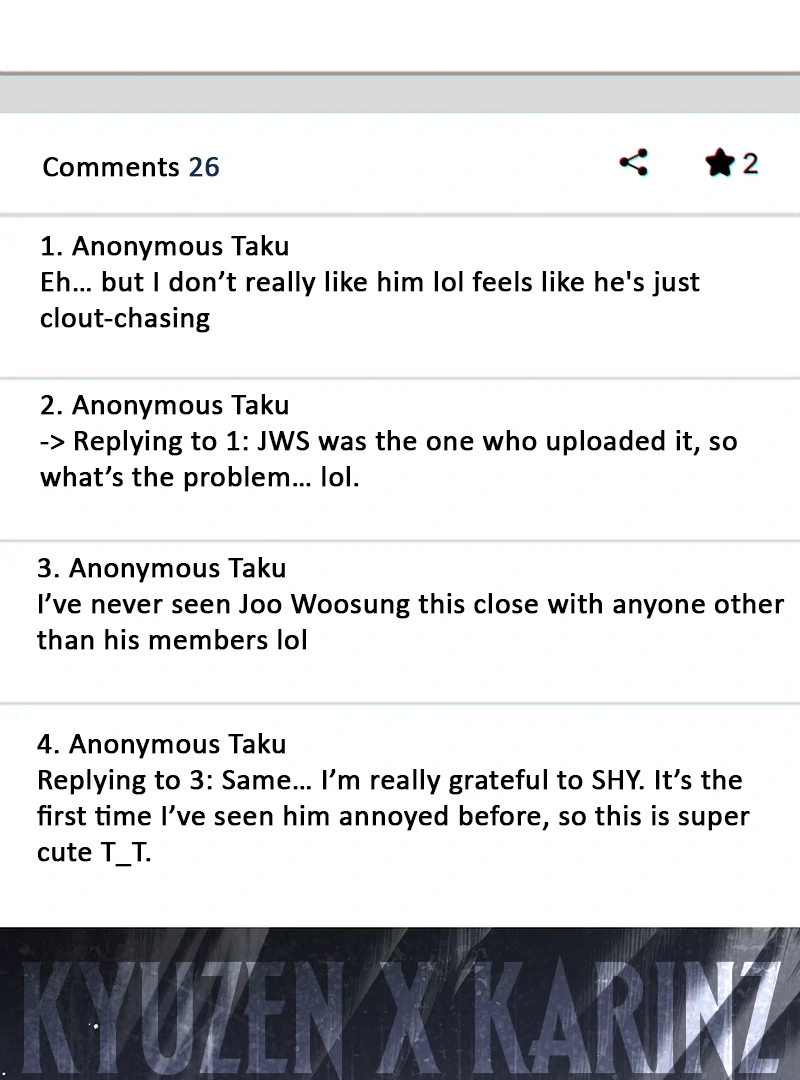Click the share icon beside Comments
Image resolution: width=800 pixels, height=1080 pixels.
click(634, 163)
